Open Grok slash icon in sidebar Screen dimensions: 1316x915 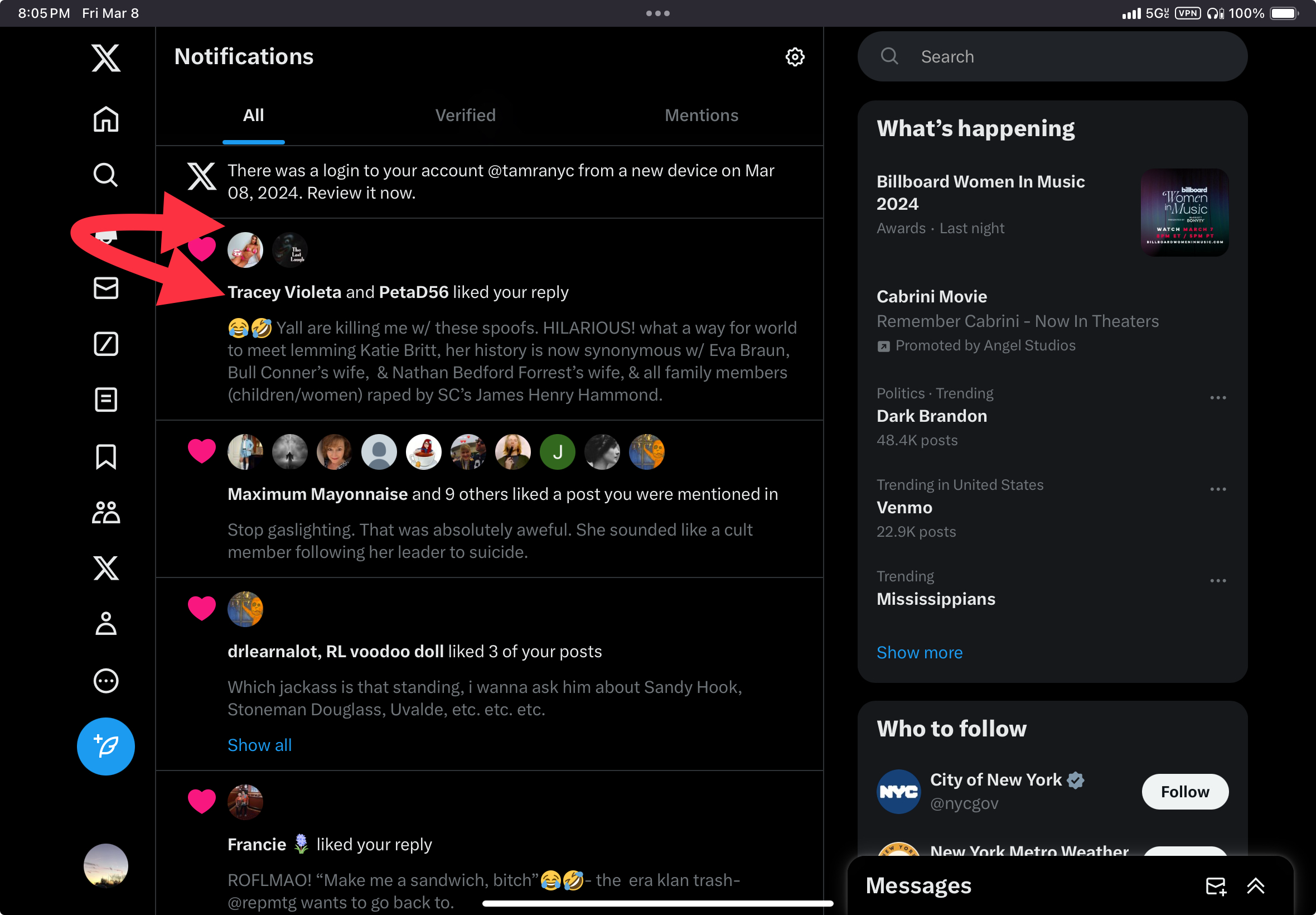click(106, 344)
